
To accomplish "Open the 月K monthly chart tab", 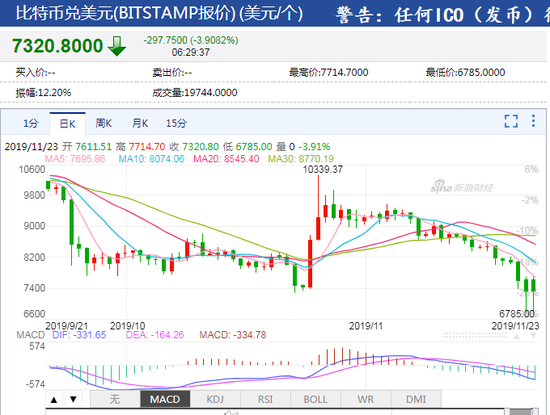I will 140,123.
